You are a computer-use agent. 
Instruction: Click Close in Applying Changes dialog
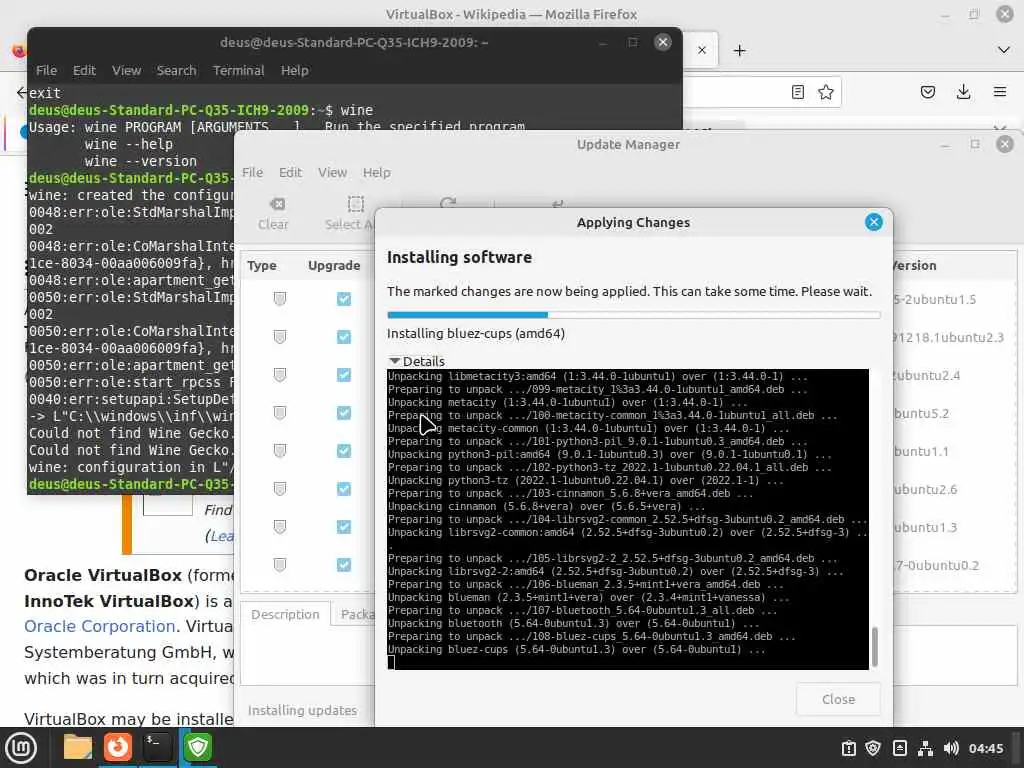(x=838, y=699)
